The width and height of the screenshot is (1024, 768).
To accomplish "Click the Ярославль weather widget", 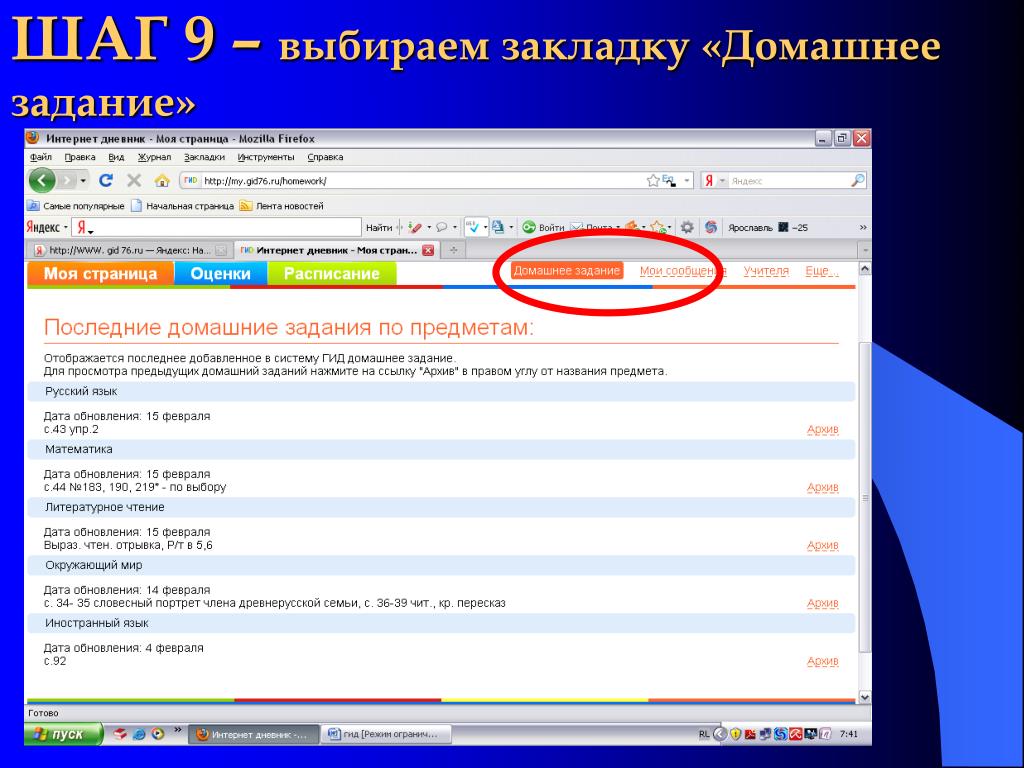I will [x=768, y=227].
